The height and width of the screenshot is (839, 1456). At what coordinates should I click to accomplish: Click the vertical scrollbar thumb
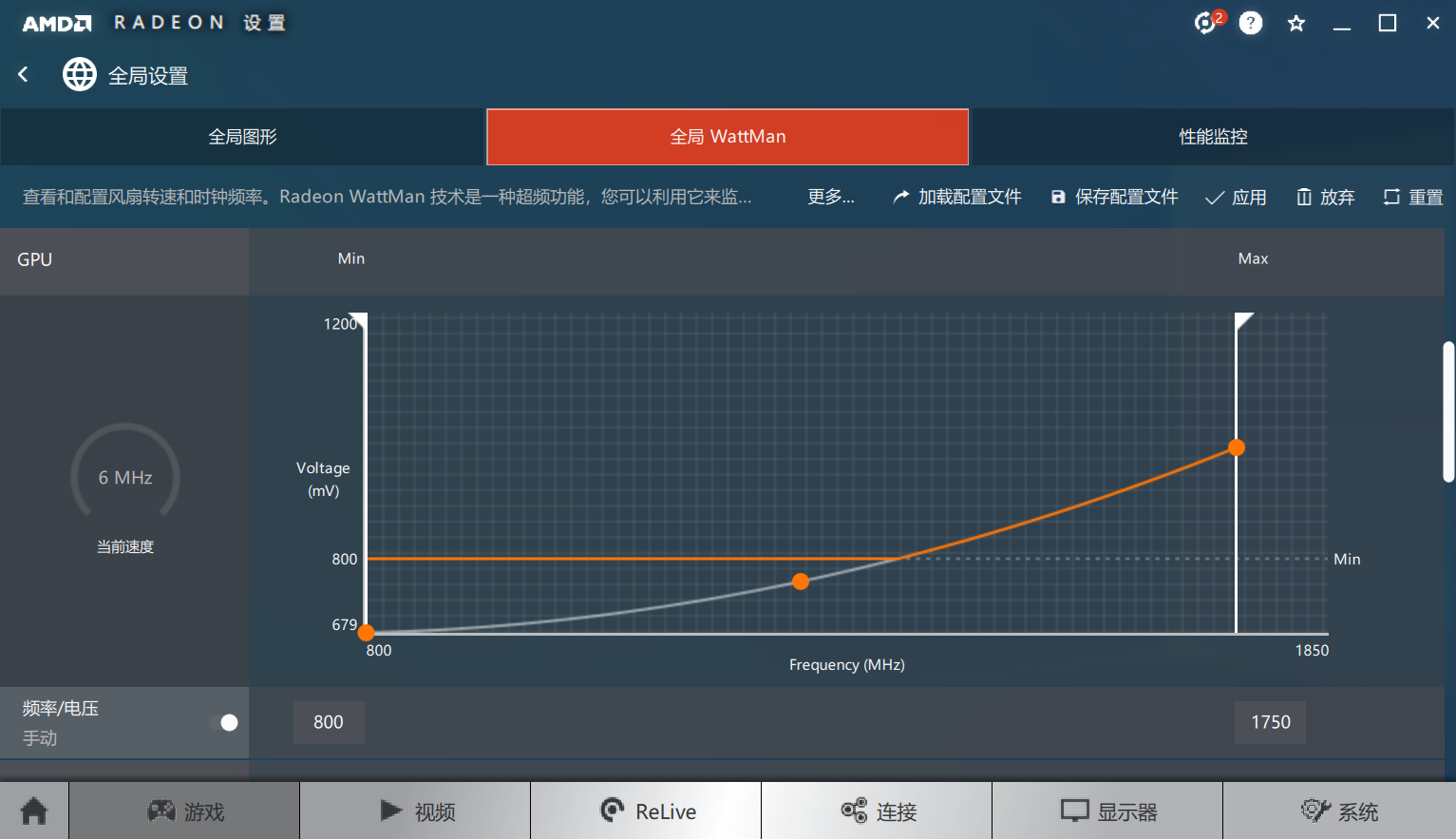pyautogui.click(x=1448, y=411)
